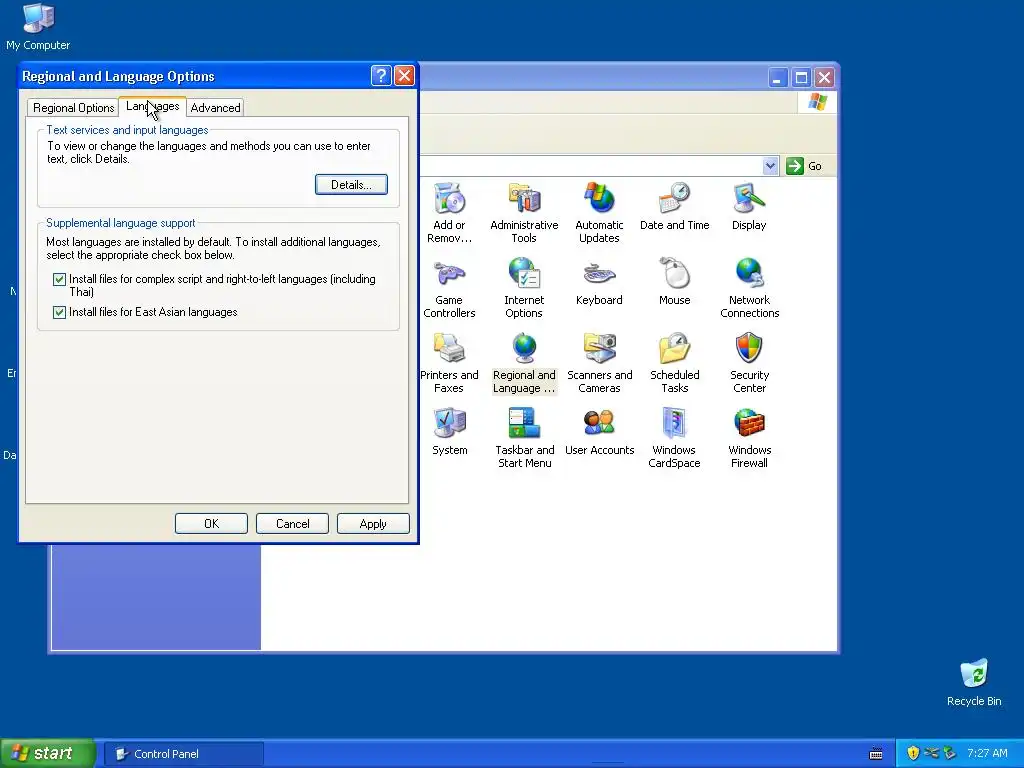Click Cancel in the dialog
This screenshot has height=768, width=1024.
(x=293, y=524)
